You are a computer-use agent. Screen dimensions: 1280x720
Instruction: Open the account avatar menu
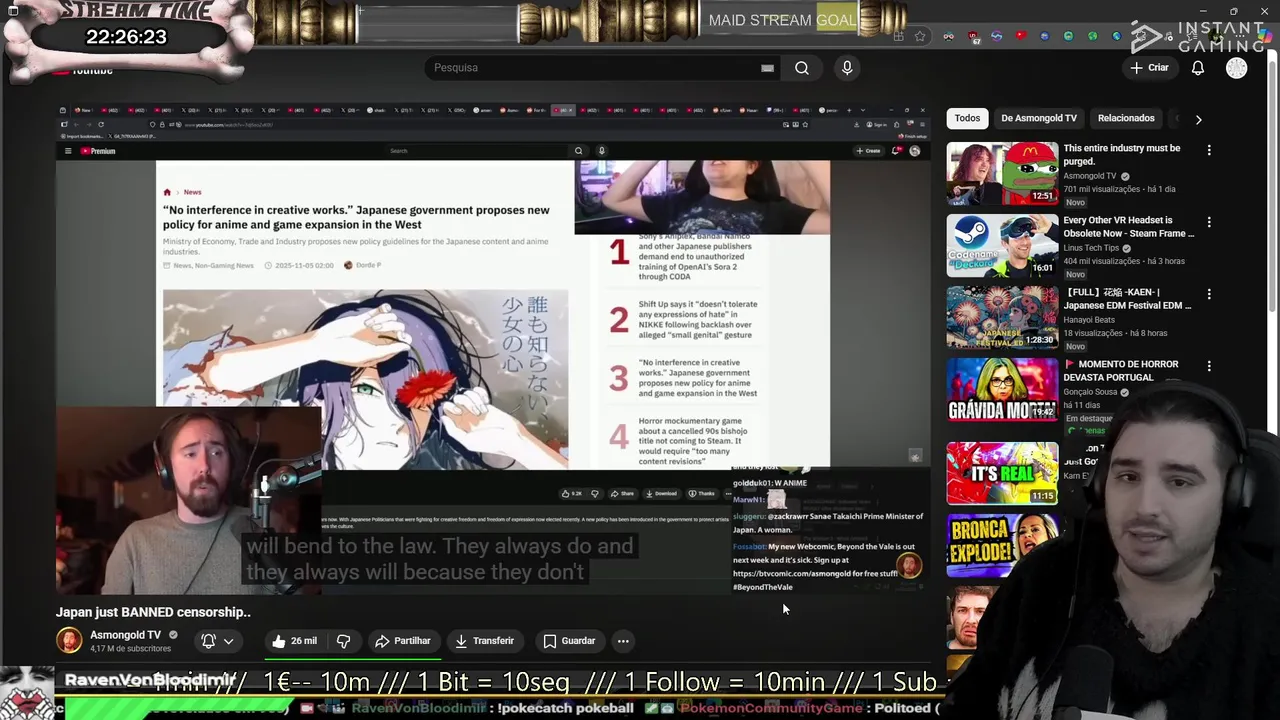coord(1237,68)
